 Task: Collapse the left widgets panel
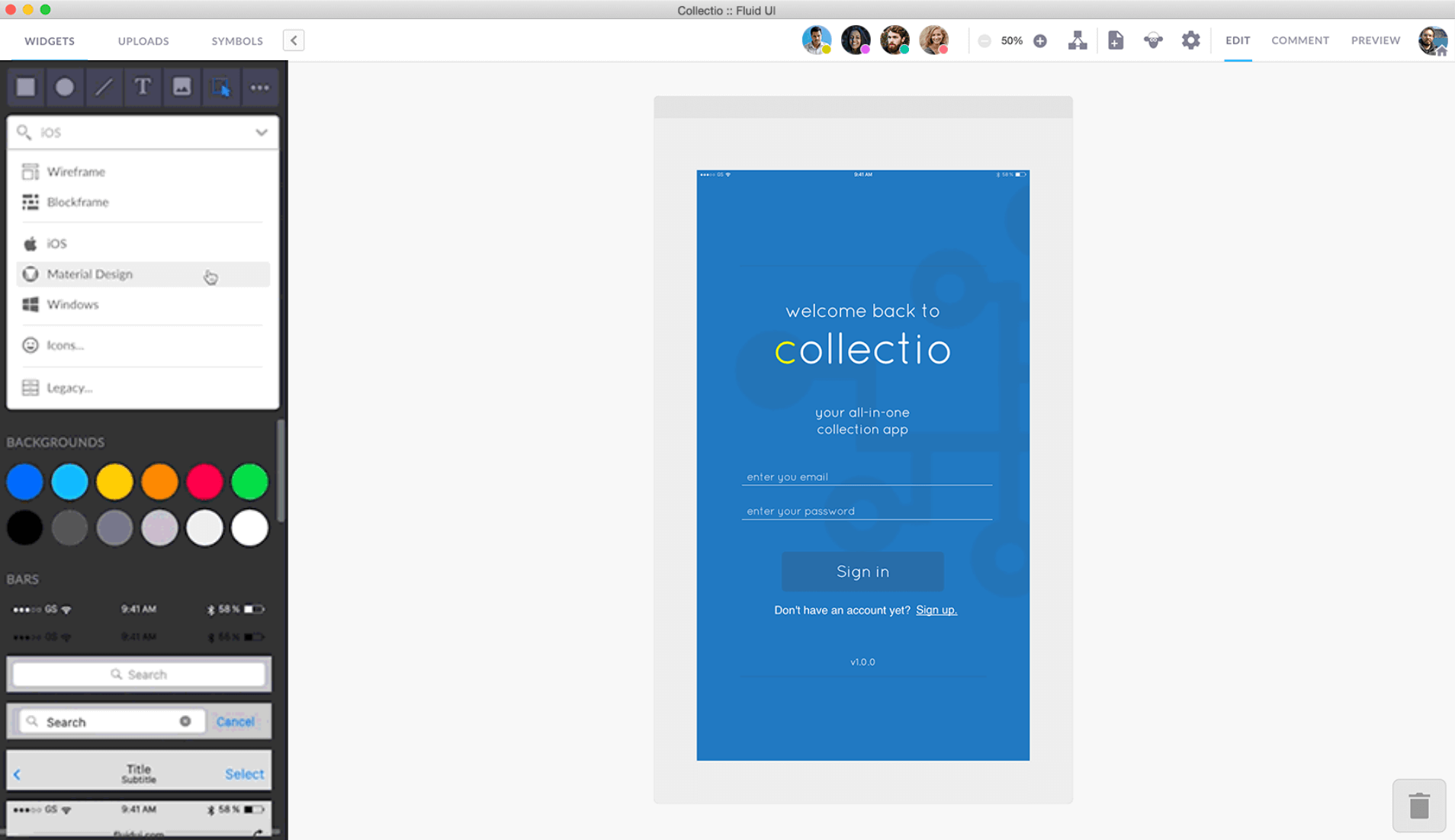[294, 40]
